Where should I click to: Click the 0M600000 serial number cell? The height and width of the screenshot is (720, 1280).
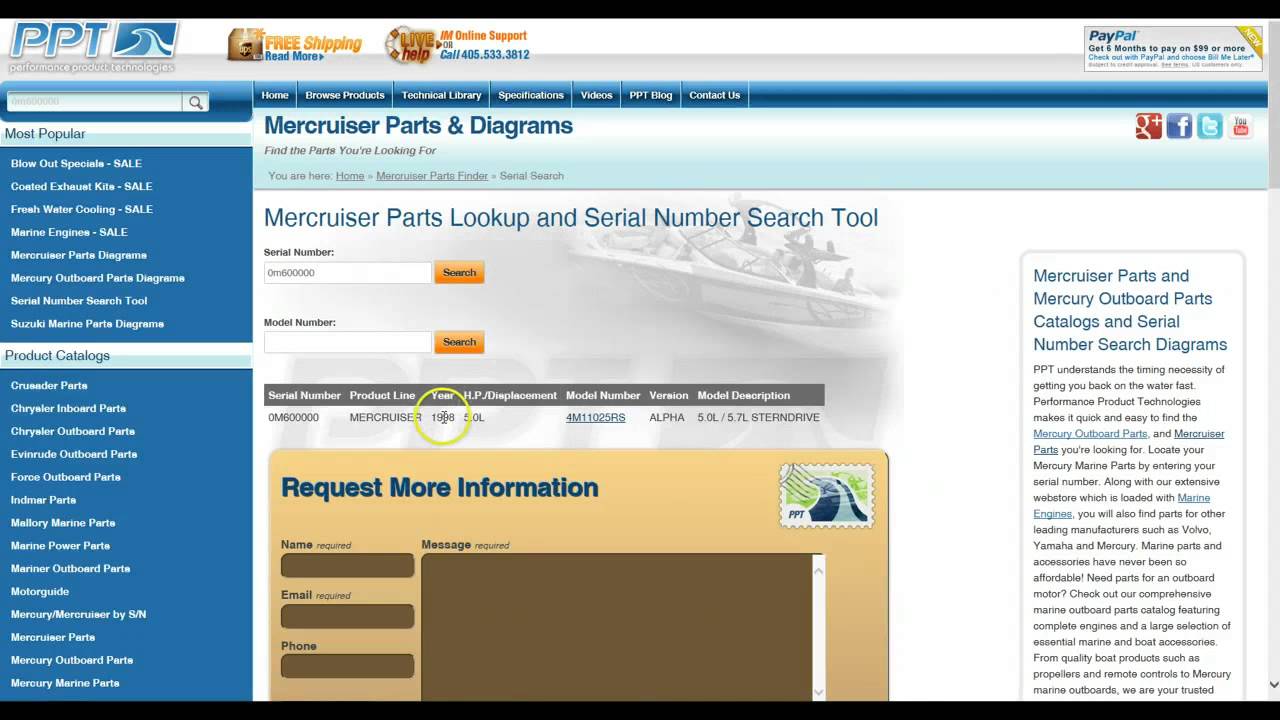pos(294,418)
